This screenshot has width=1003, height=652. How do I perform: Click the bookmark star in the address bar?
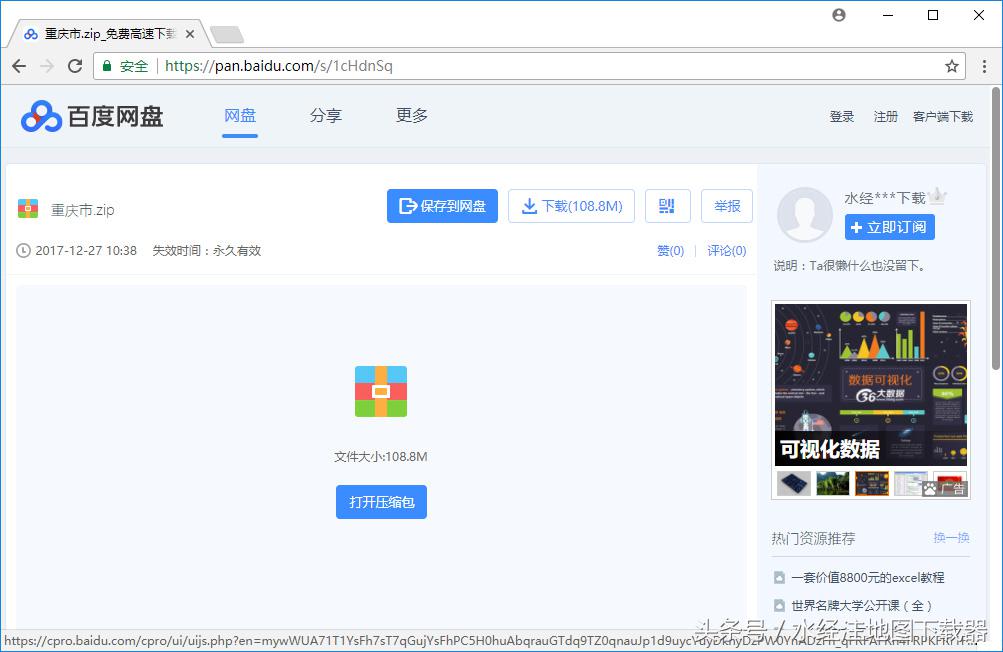tap(951, 66)
